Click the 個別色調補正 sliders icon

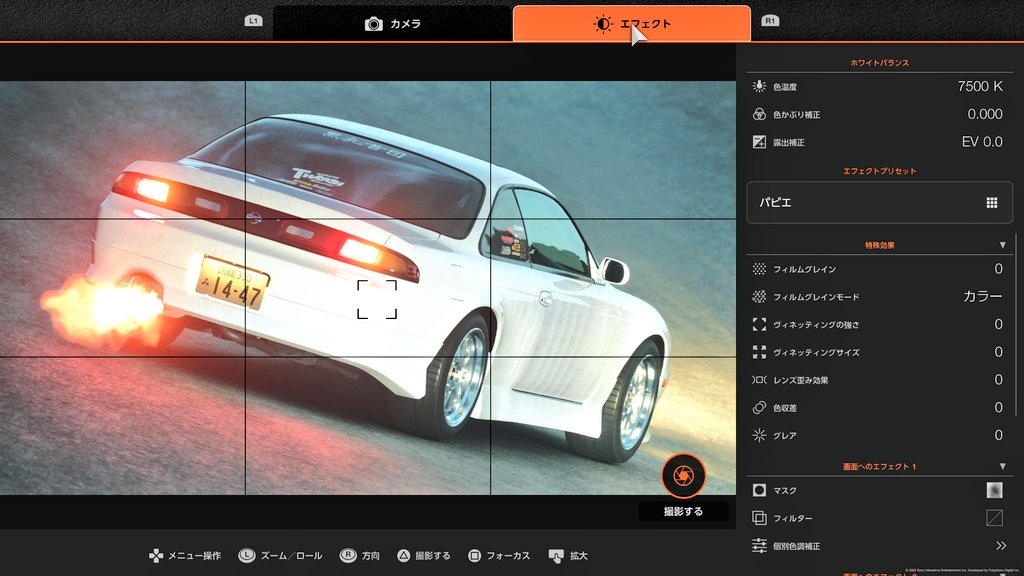point(759,545)
